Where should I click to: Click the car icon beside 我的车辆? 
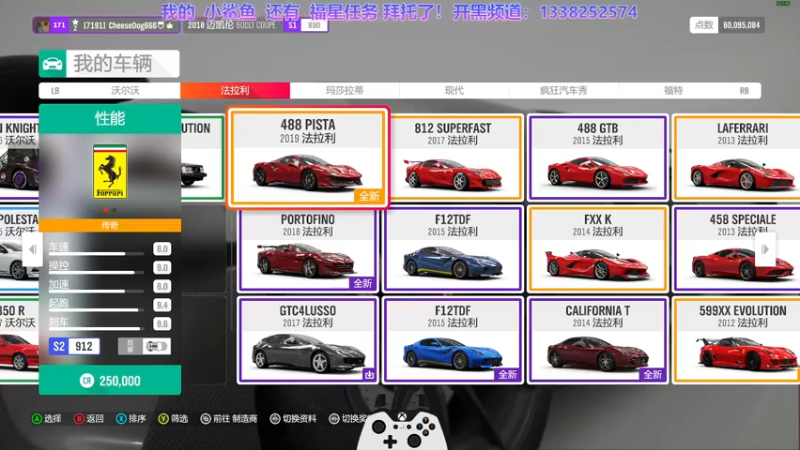point(53,64)
